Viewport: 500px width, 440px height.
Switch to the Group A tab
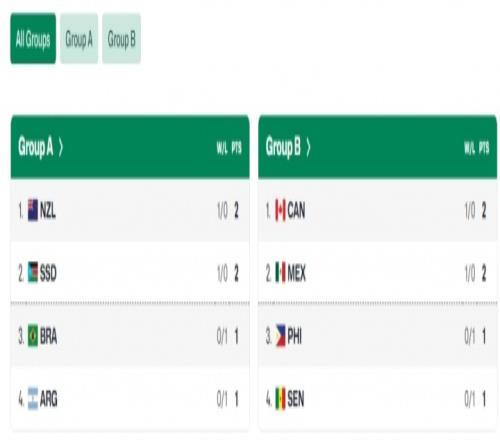click(x=79, y=38)
